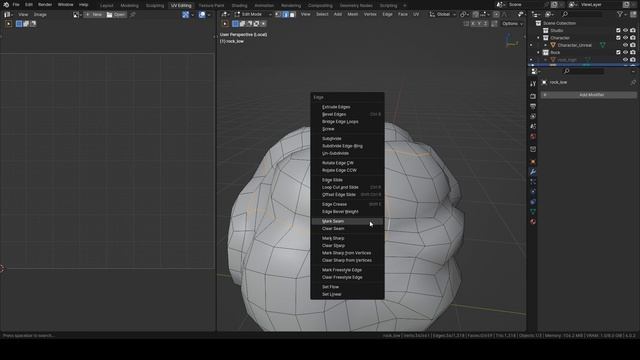The height and width of the screenshot is (360, 640).
Task: Open the Tool properties tab icon
Action: click(x=533, y=84)
